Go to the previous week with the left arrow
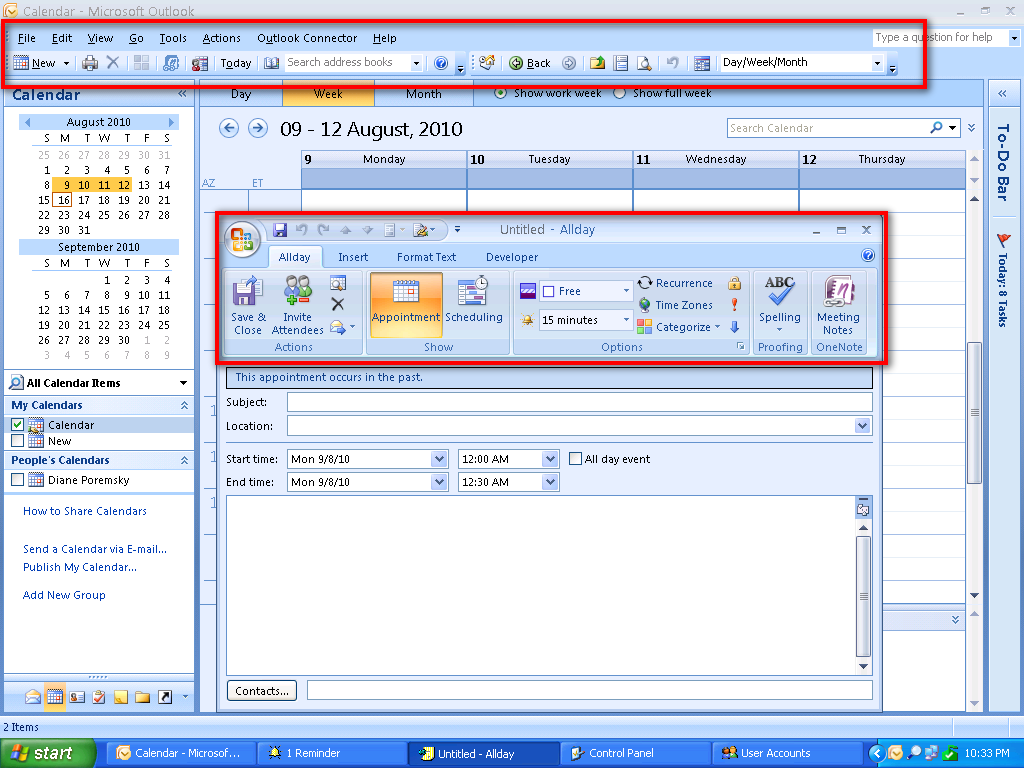Screen dimensions: 1024x768 [229, 128]
